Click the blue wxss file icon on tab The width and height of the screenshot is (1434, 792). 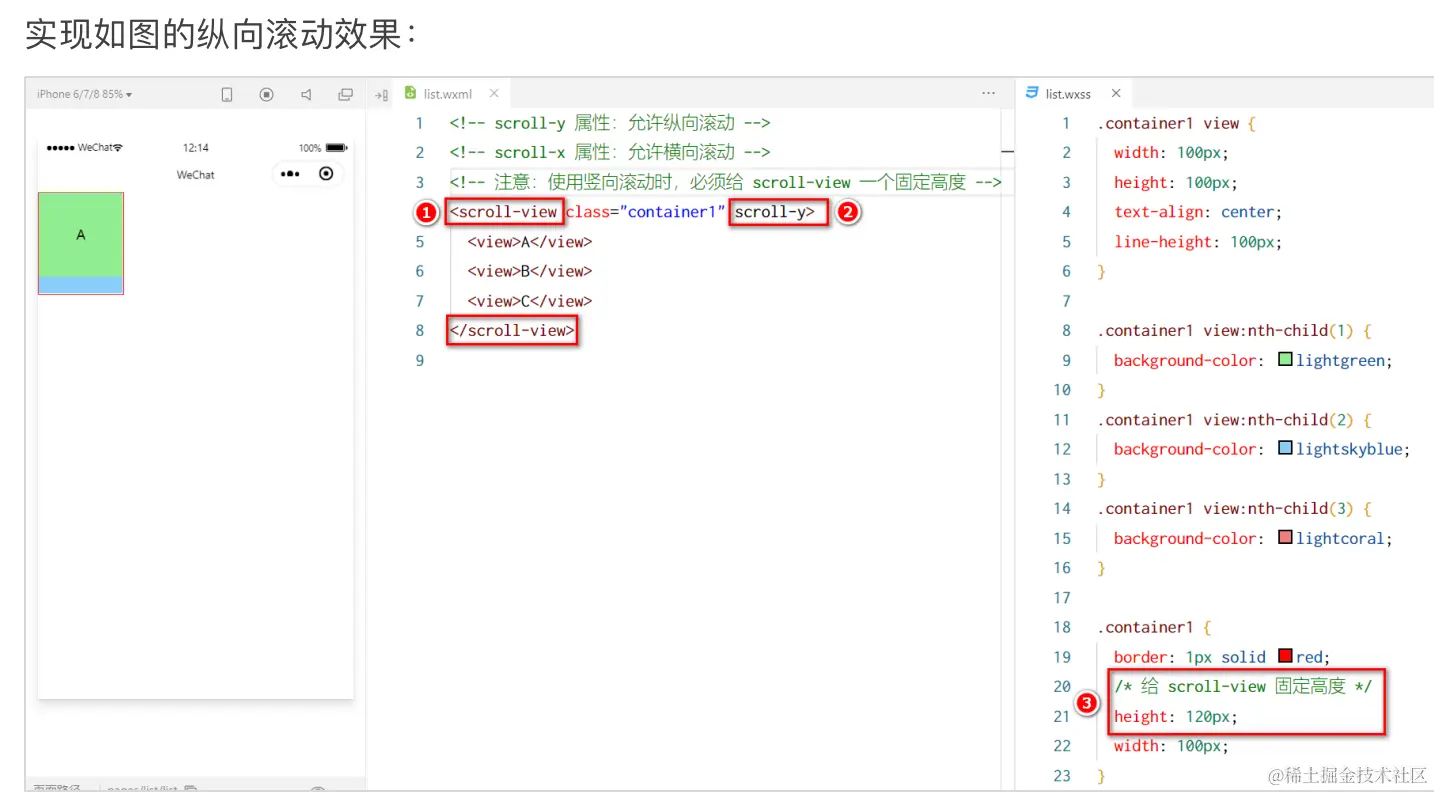coord(1032,93)
